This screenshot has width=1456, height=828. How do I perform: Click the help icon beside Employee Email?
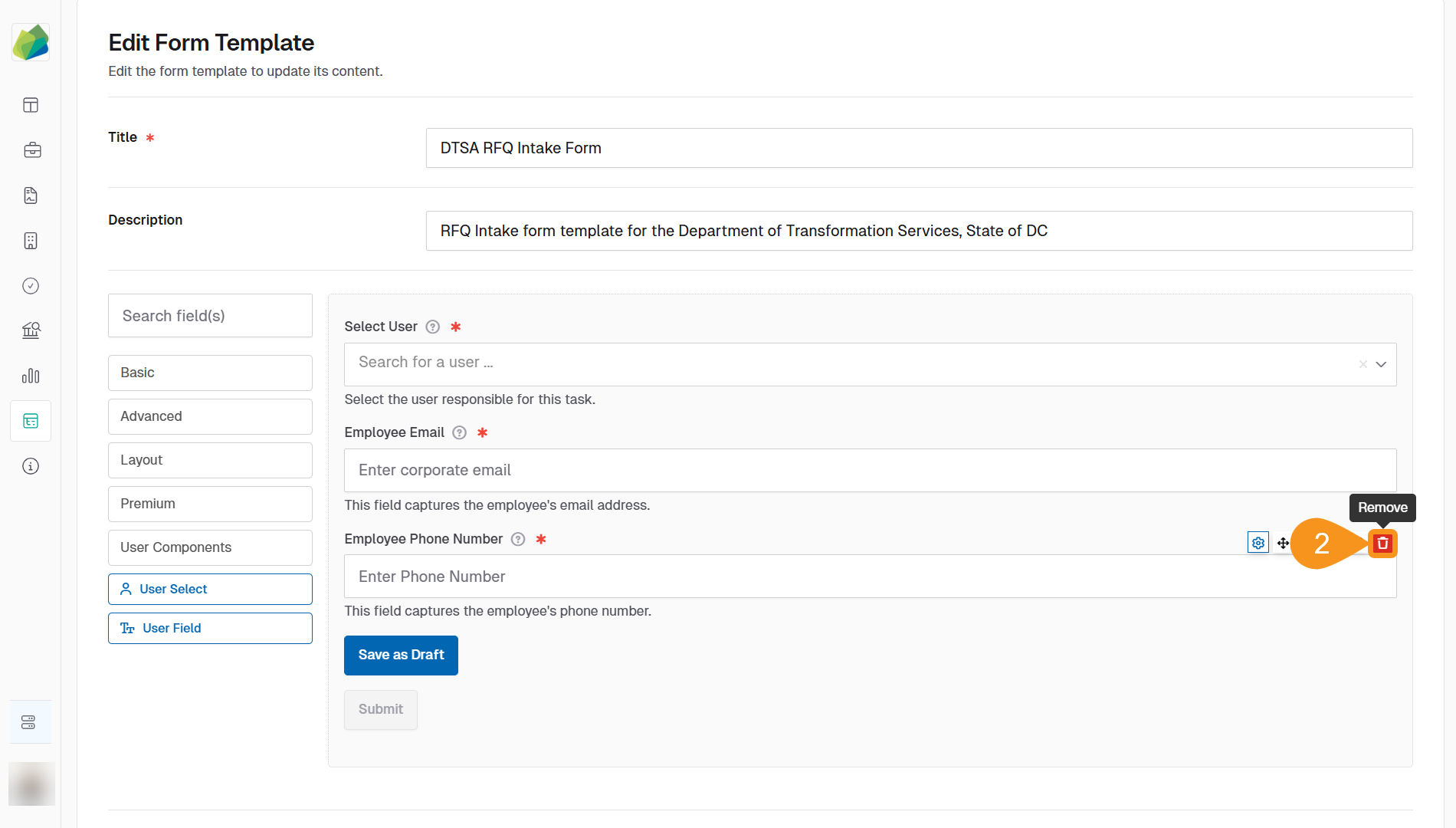tap(459, 432)
